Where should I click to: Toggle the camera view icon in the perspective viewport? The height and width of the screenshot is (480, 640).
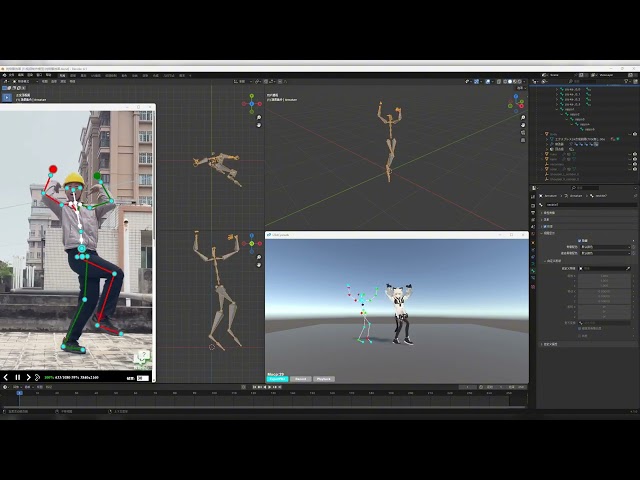523,133
